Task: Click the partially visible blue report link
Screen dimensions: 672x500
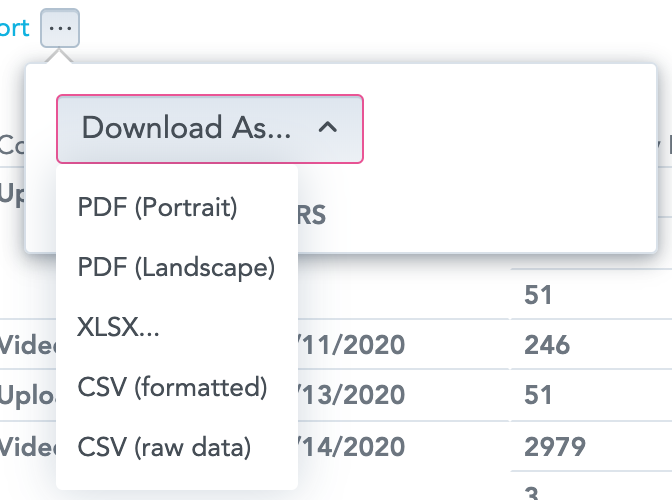Action: pyautogui.click(x=14, y=28)
